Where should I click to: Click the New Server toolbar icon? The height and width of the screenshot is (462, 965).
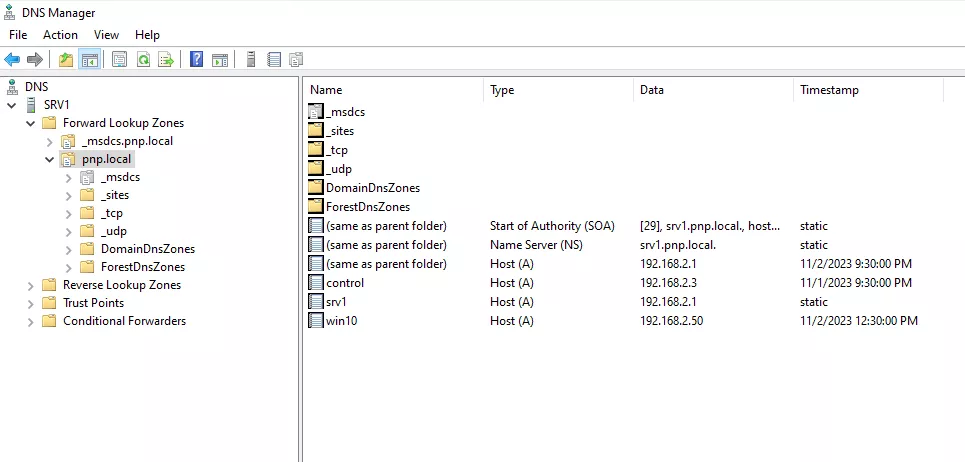250,60
